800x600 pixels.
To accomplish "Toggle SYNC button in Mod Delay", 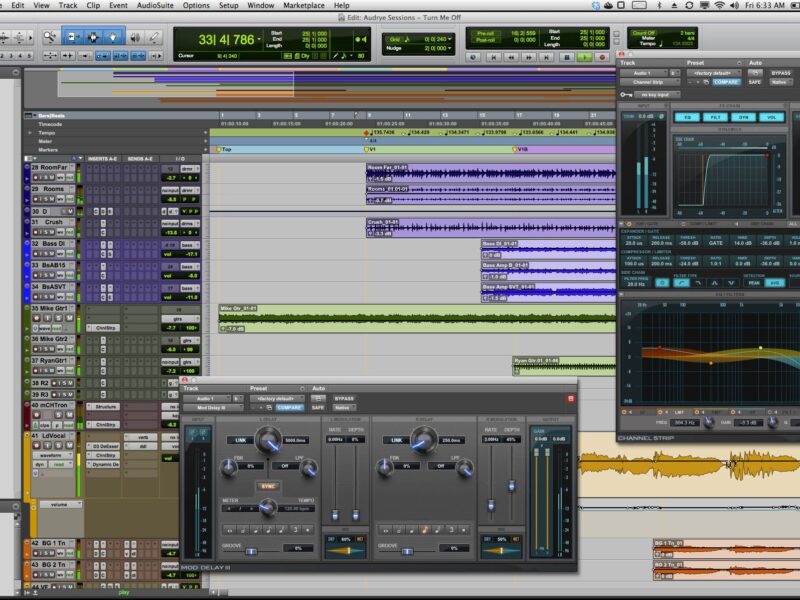I will click(268, 485).
